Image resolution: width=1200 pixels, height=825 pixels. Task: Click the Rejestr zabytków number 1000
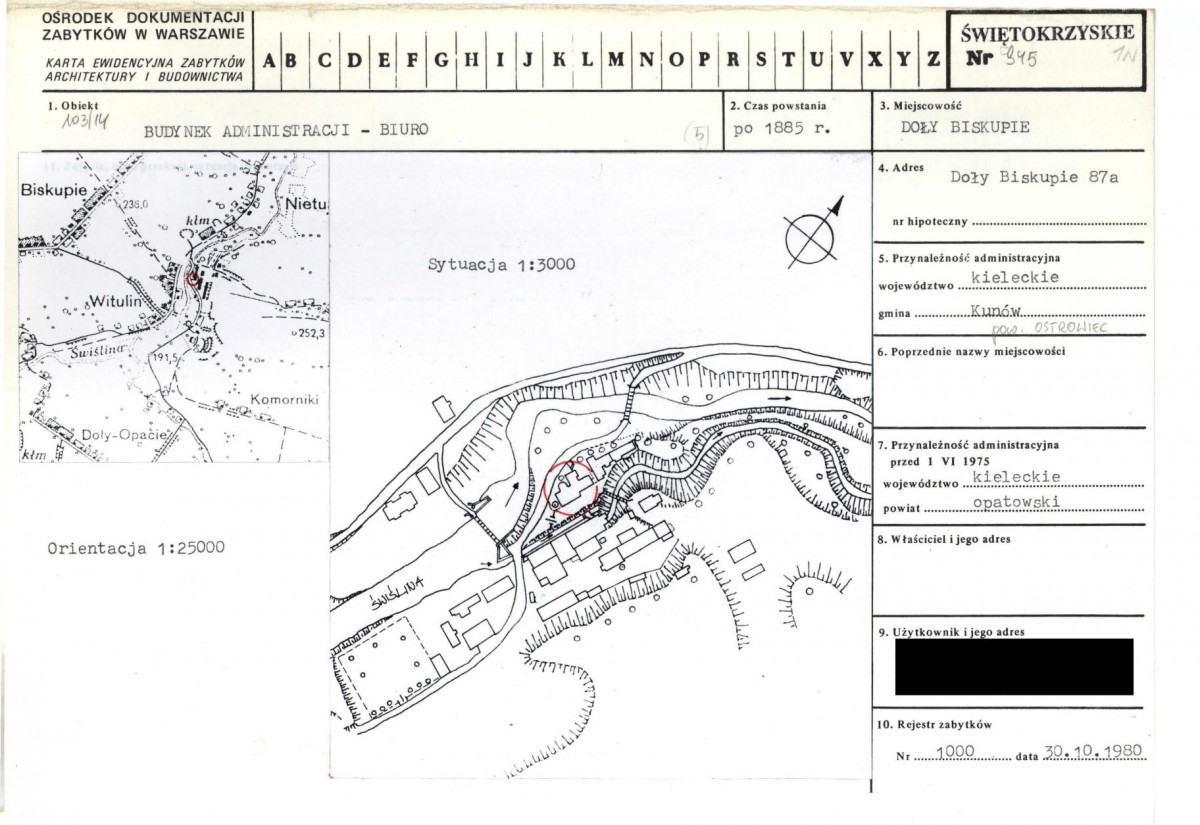point(948,752)
